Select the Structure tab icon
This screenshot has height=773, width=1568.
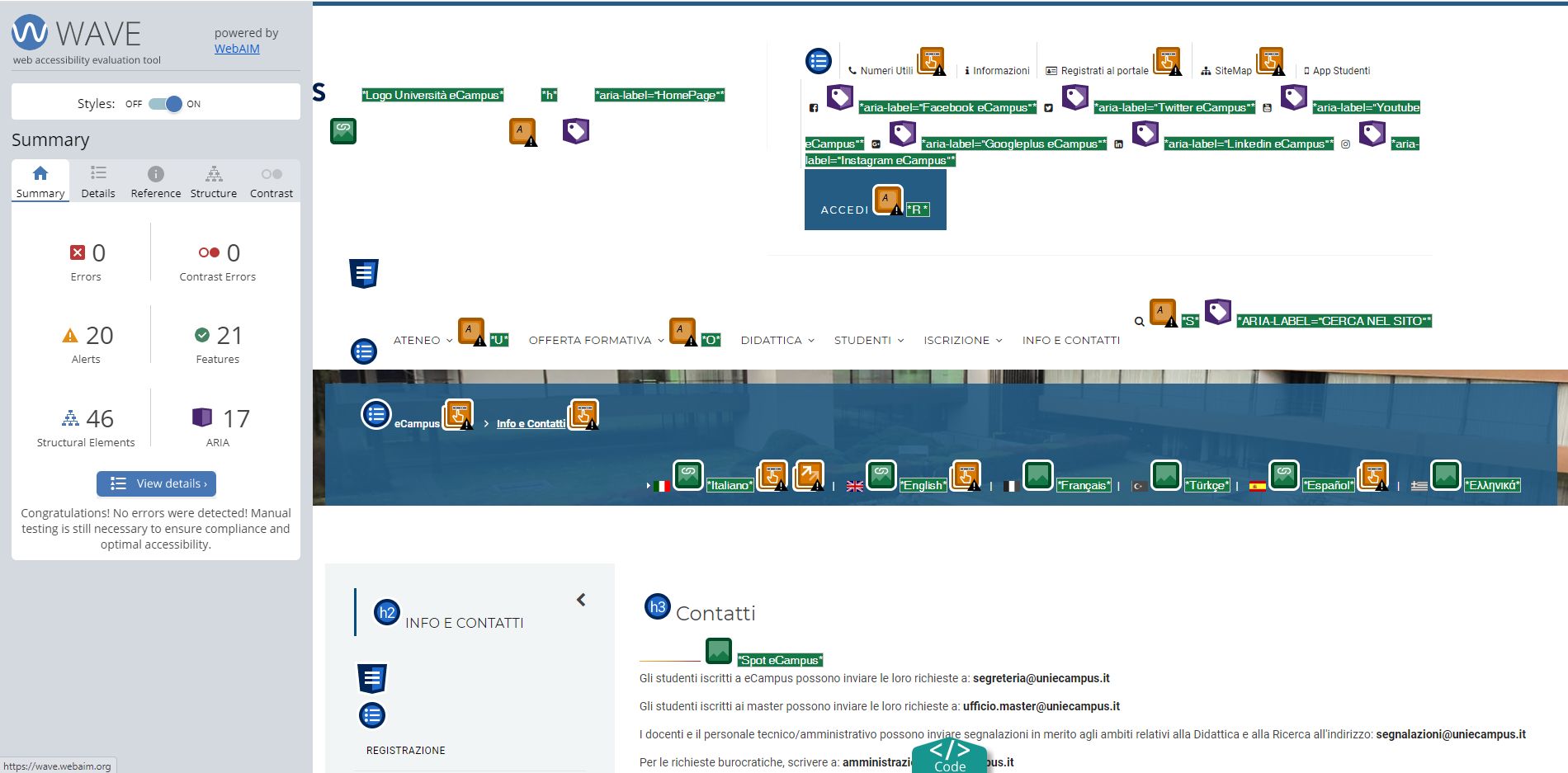(214, 174)
